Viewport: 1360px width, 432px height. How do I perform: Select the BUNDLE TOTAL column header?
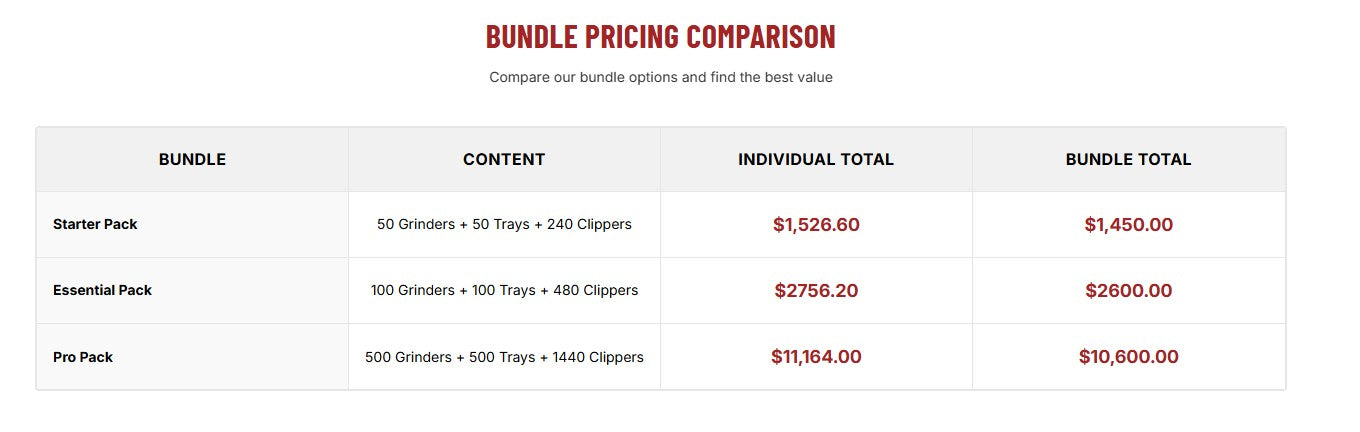point(1128,159)
